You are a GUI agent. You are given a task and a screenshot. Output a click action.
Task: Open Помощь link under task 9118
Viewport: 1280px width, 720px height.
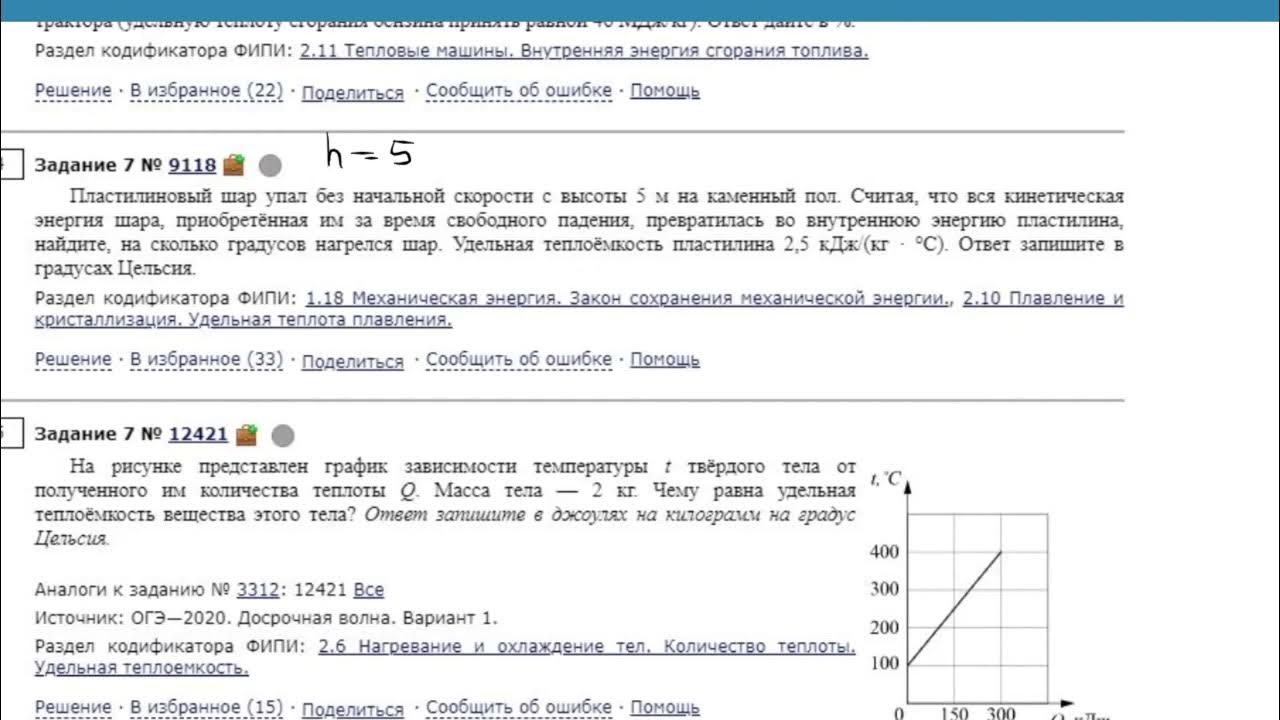[x=665, y=359]
